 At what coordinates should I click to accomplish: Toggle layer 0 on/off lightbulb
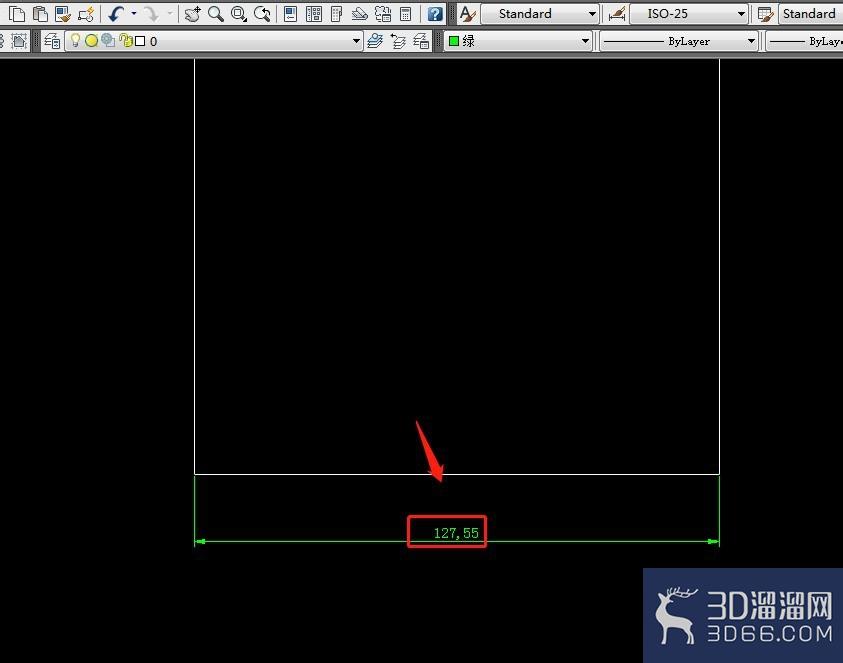75,40
